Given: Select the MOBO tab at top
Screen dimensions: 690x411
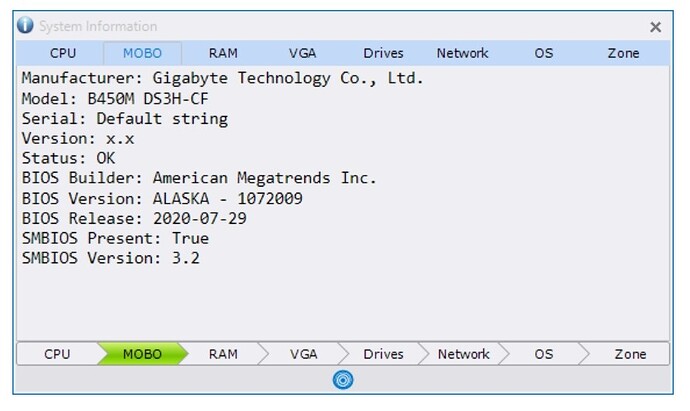Looking at the screenshot, I should (142, 53).
